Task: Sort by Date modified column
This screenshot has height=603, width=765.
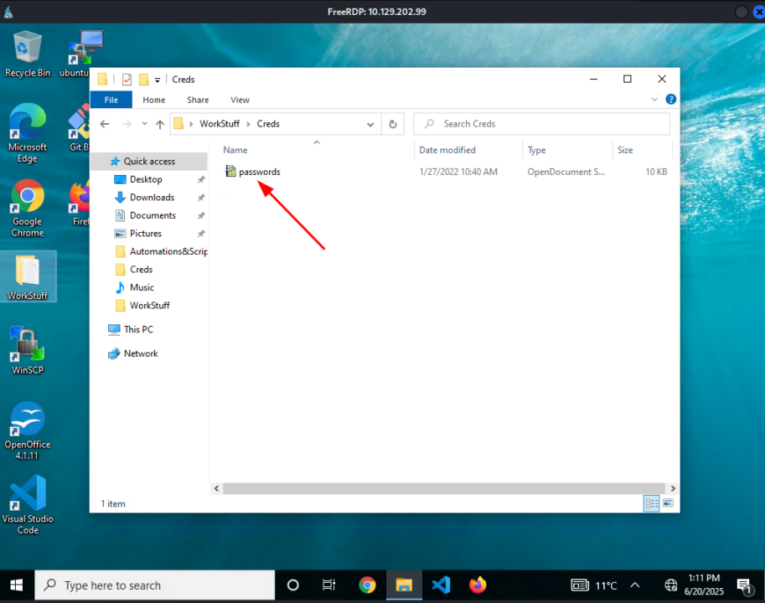Action: (447, 150)
